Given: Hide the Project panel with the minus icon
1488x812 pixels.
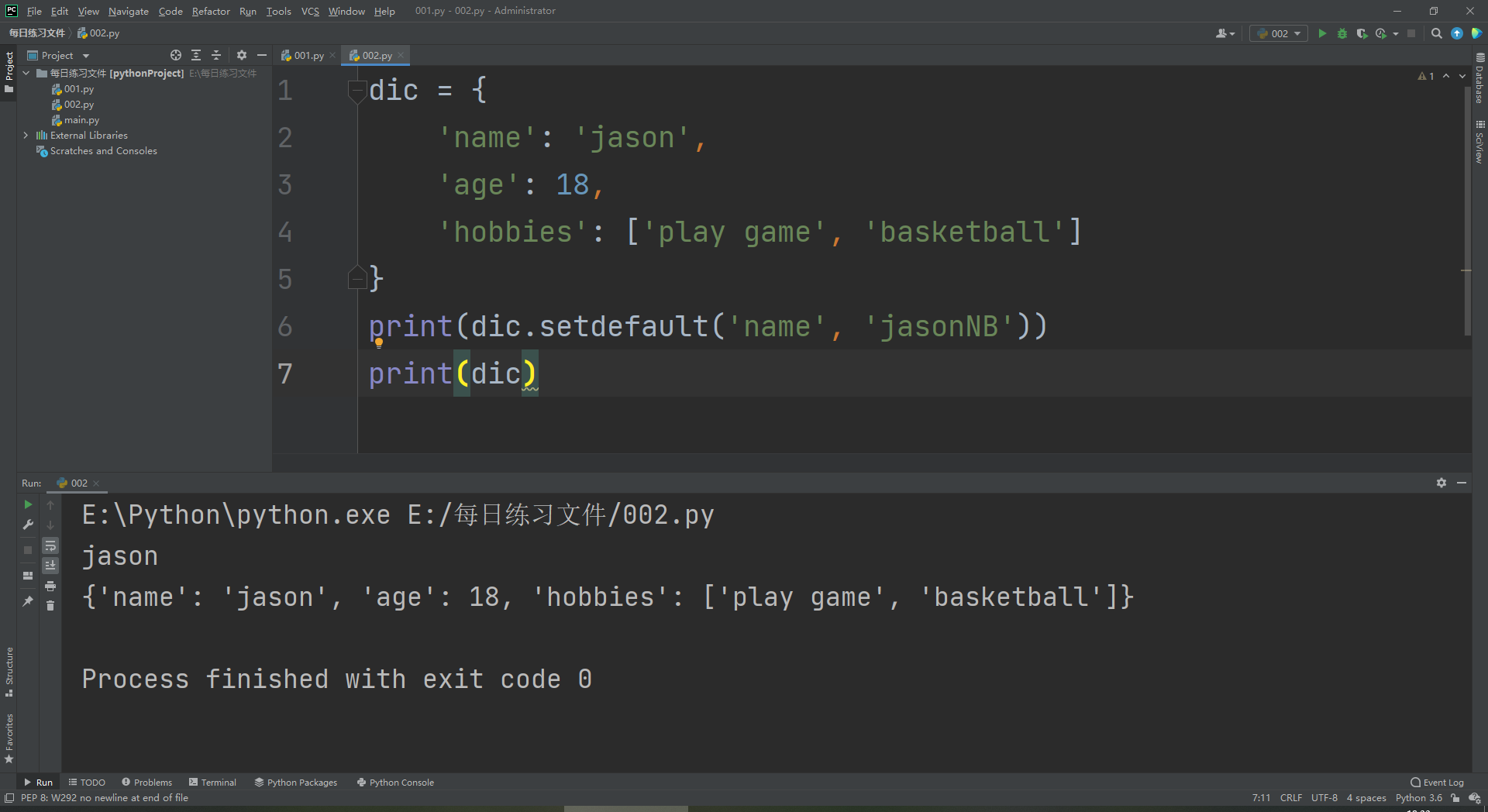Looking at the screenshot, I should point(262,55).
